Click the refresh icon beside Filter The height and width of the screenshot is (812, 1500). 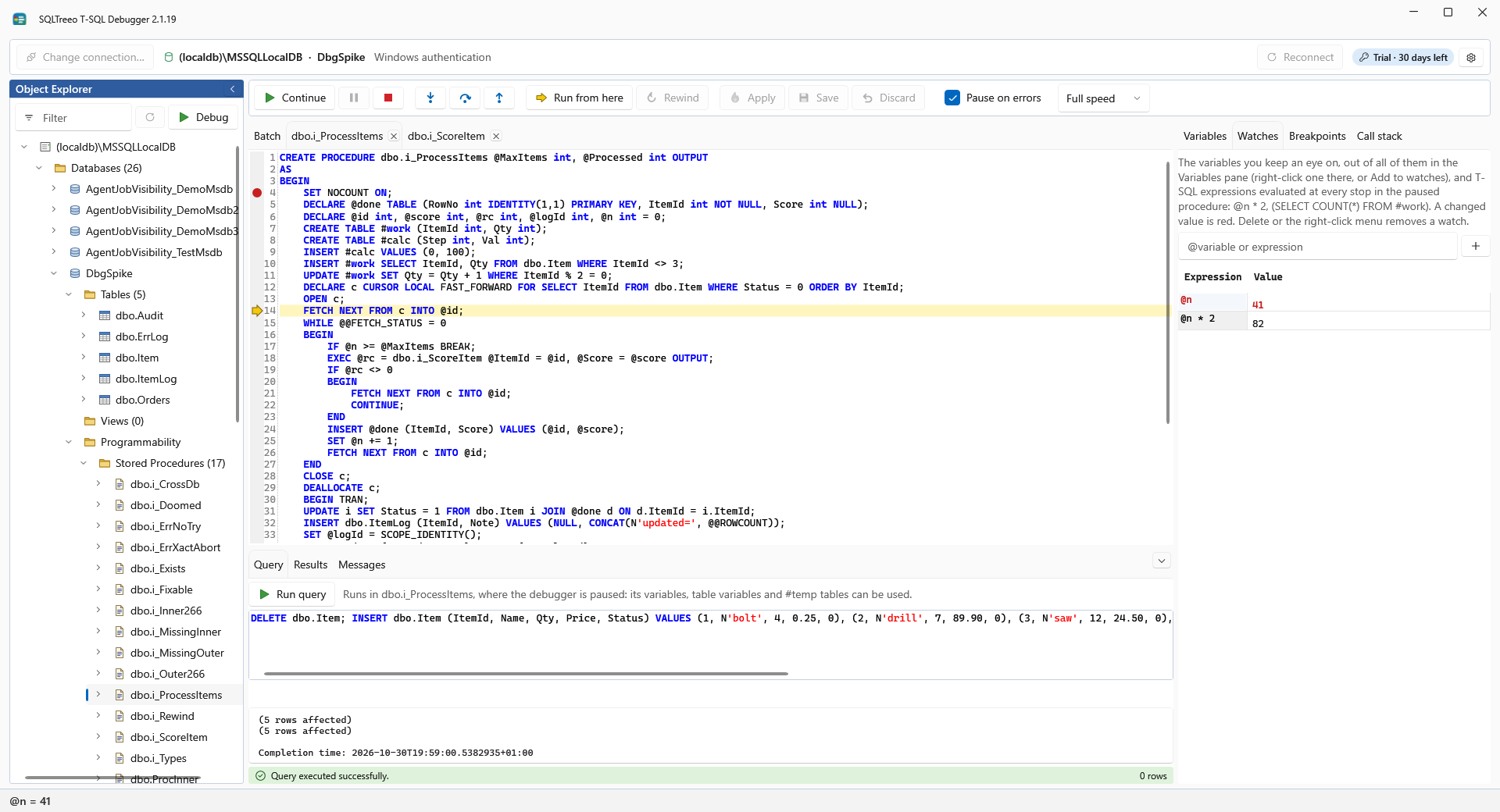(x=150, y=117)
